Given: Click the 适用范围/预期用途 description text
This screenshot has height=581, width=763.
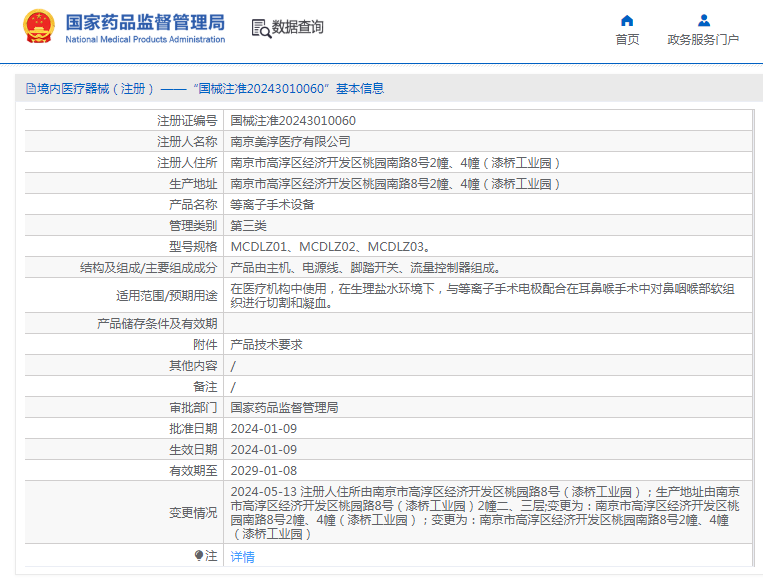Looking at the screenshot, I should click(482, 296).
